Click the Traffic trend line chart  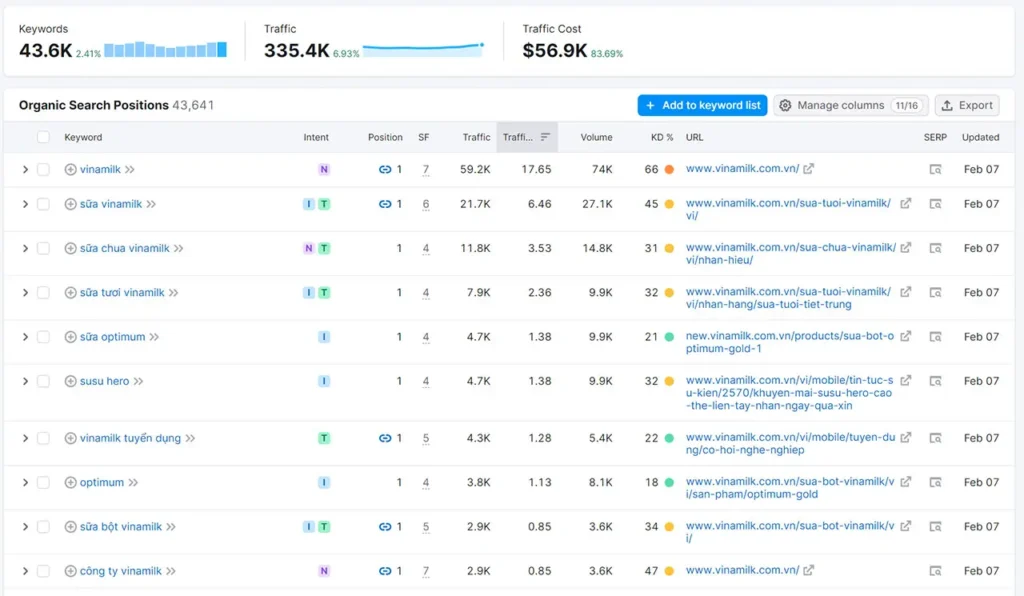point(423,49)
